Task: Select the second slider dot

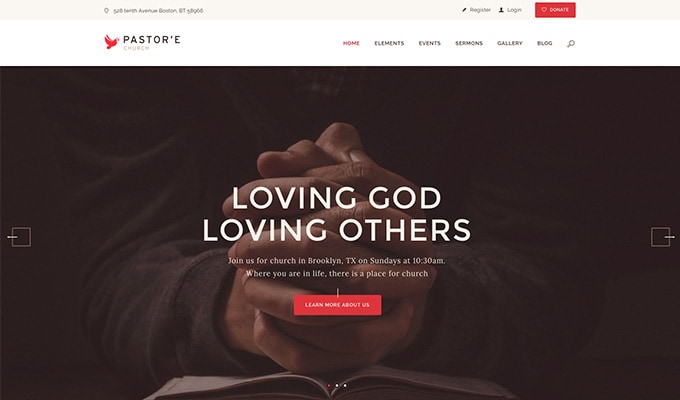Action: click(337, 385)
